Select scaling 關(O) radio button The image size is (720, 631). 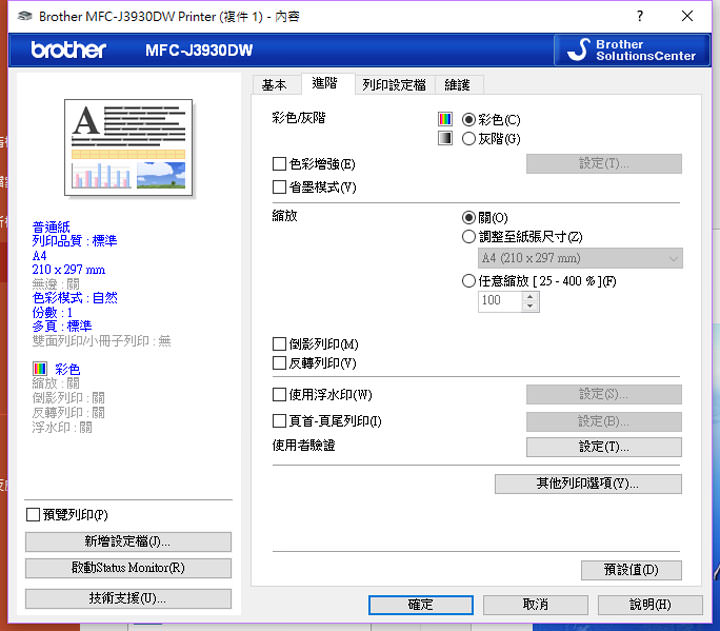pos(468,217)
